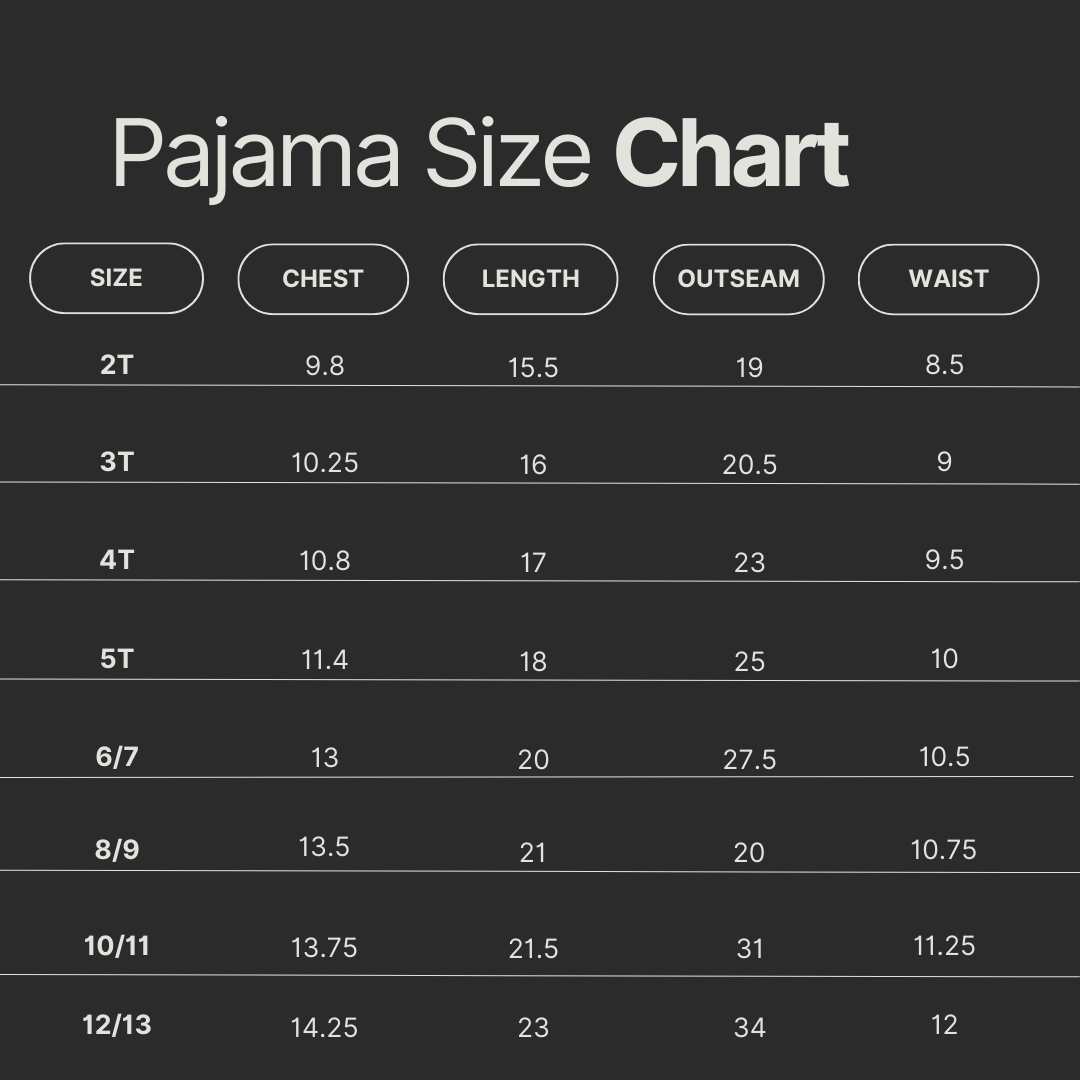
Task: Select the 4T size row label
Action: 116,560
